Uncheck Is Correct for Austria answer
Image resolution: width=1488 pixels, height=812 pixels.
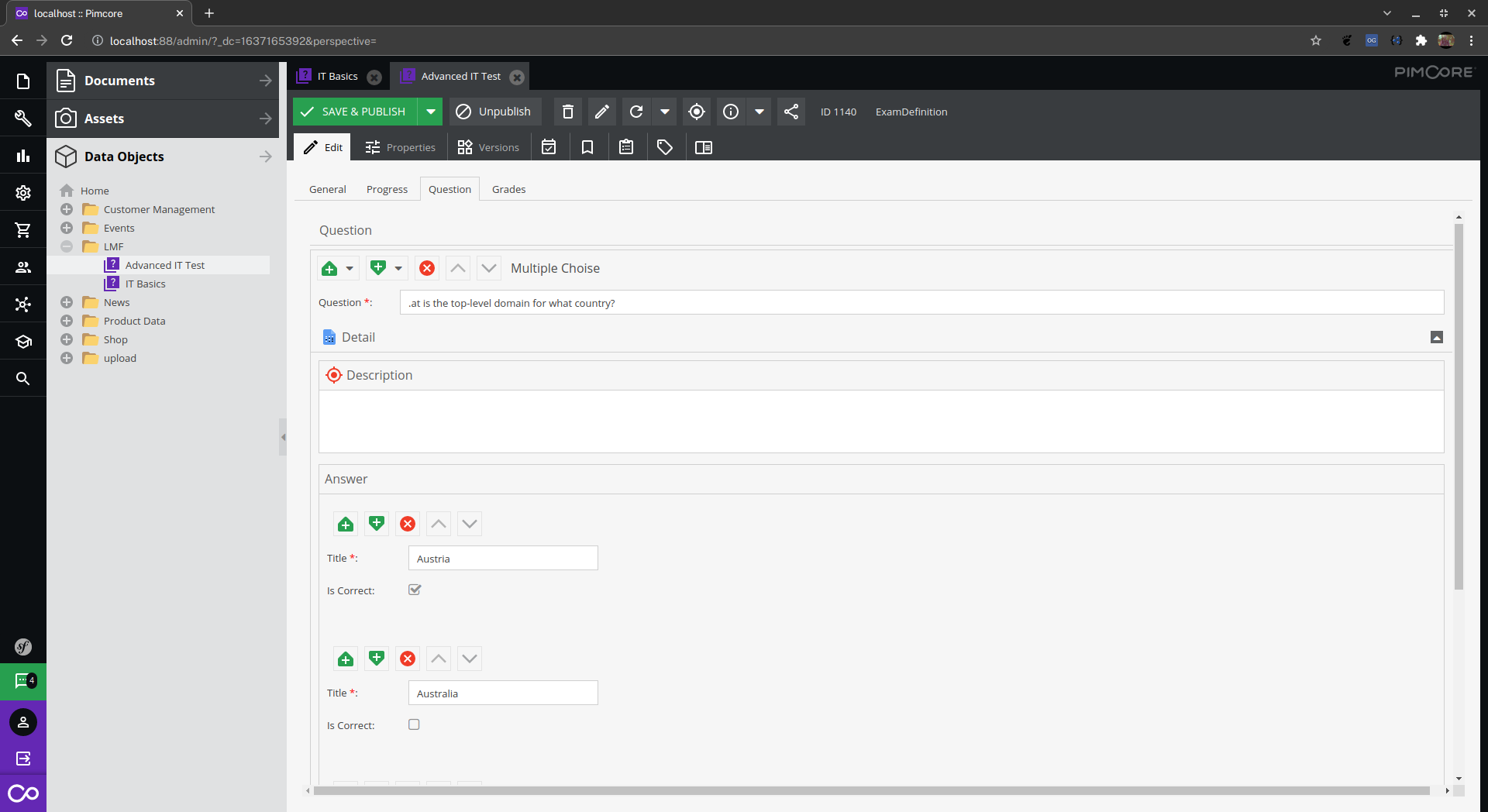(415, 590)
